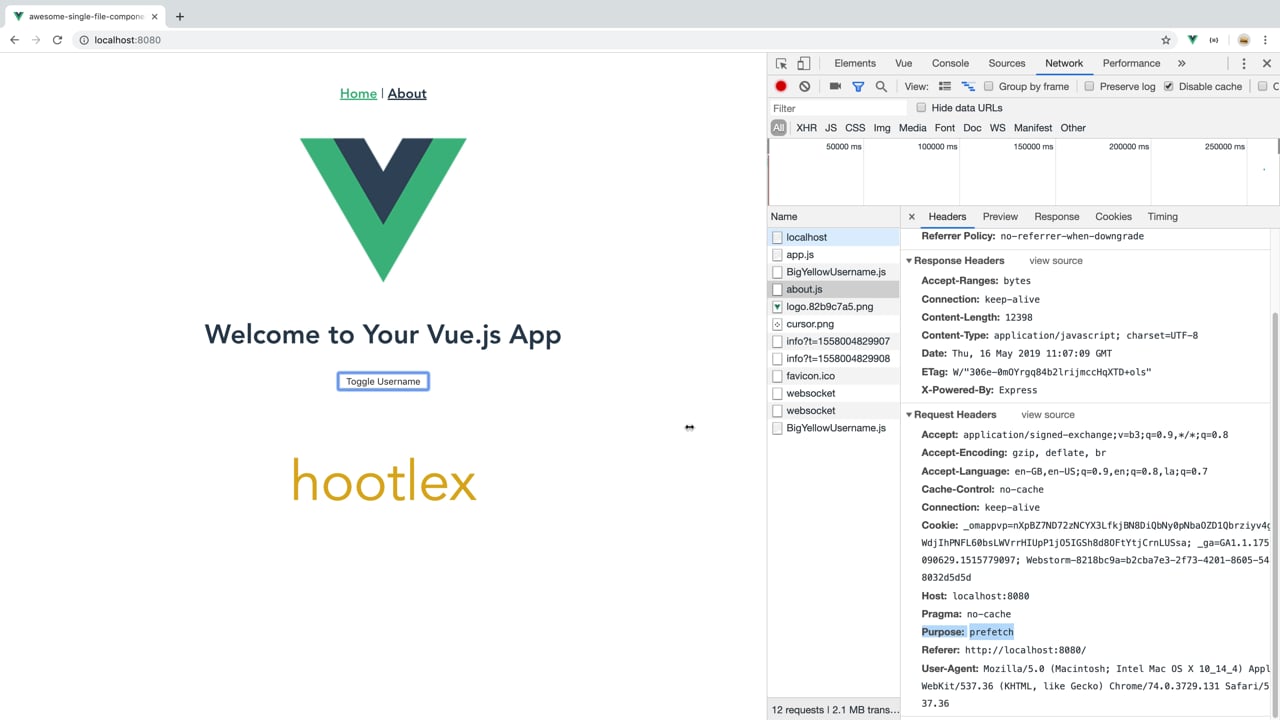This screenshot has height=720, width=1280.
Task: Click the browser back arrow
Action: coord(14,40)
